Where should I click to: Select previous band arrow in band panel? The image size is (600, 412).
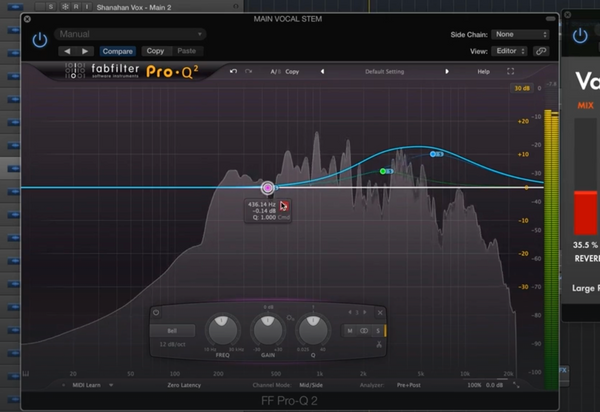click(x=350, y=313)
